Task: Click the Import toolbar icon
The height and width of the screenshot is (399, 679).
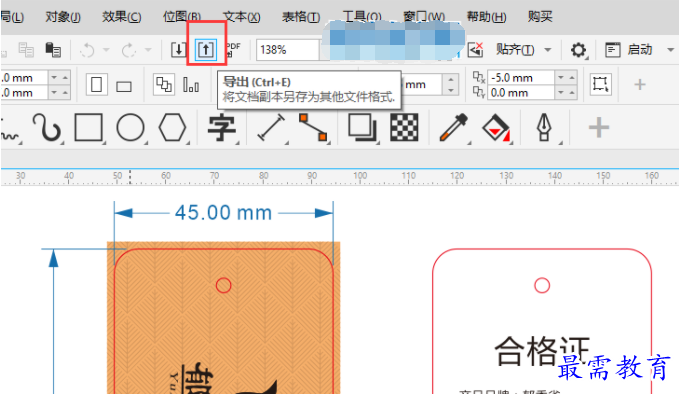Action: (x=178, y=50)
